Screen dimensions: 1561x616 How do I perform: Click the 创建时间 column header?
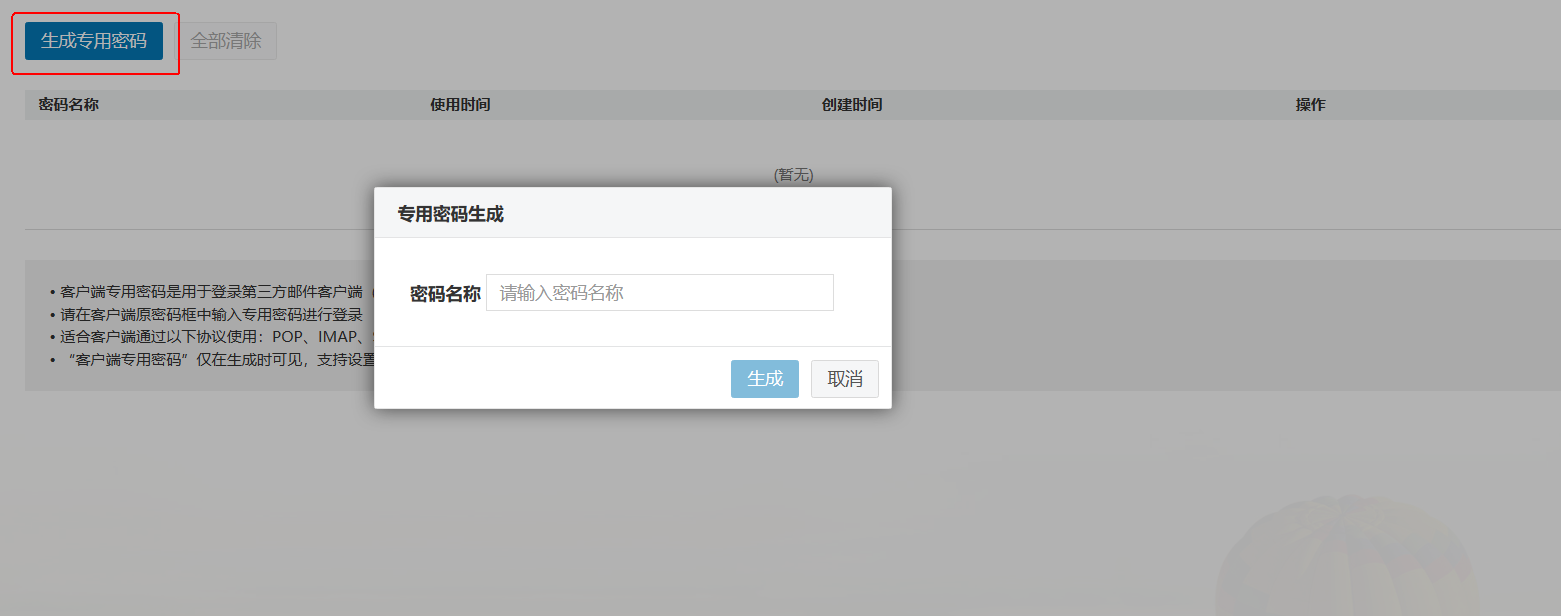(x=852, y=105)
